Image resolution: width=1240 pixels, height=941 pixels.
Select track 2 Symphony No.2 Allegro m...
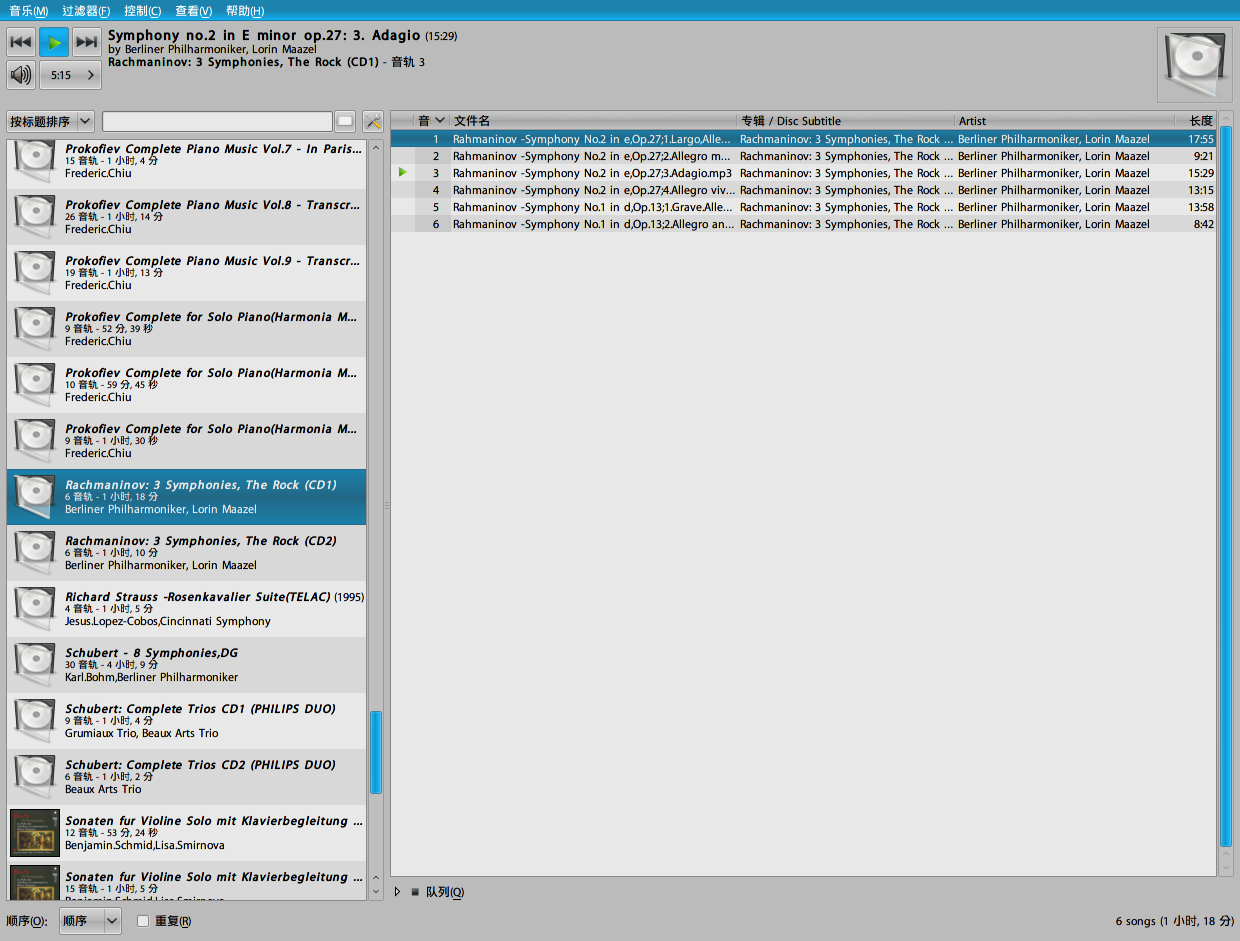pyautogui.click(x=804, y=156)
